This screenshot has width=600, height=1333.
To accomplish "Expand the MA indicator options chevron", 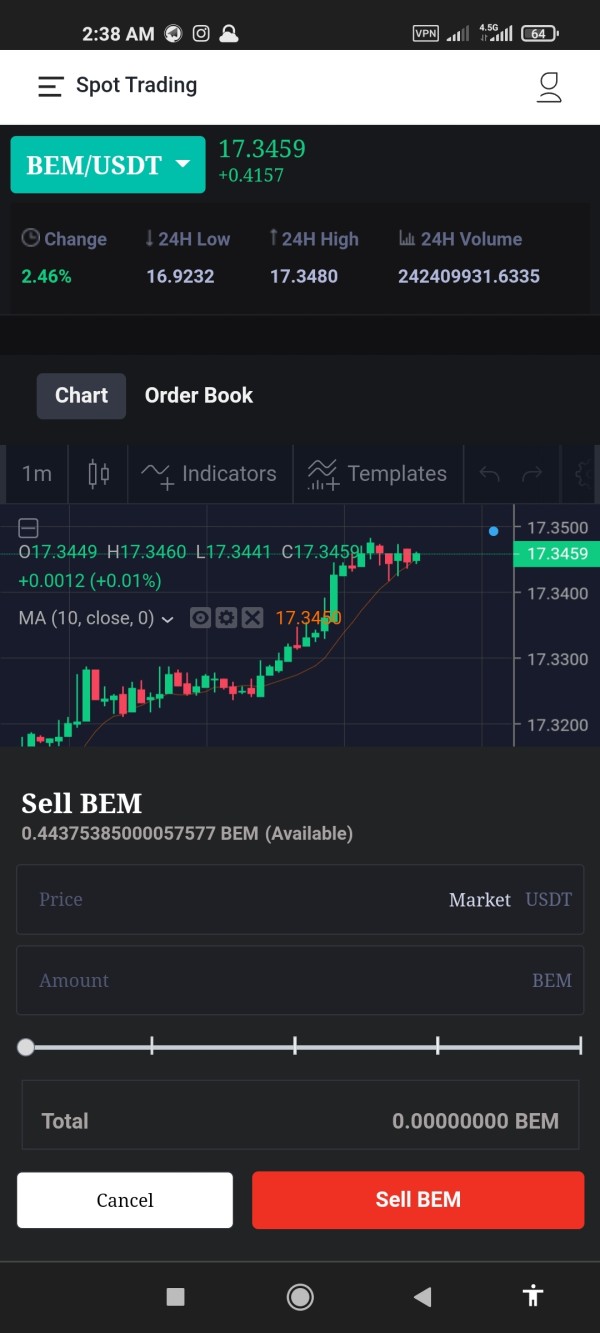I will click(168, 619).
